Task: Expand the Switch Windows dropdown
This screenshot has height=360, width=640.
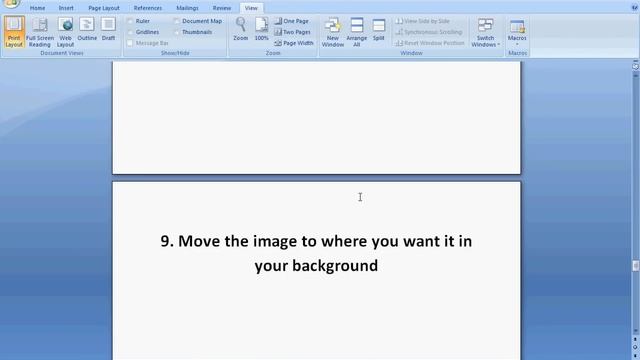Action: [485, 32]
